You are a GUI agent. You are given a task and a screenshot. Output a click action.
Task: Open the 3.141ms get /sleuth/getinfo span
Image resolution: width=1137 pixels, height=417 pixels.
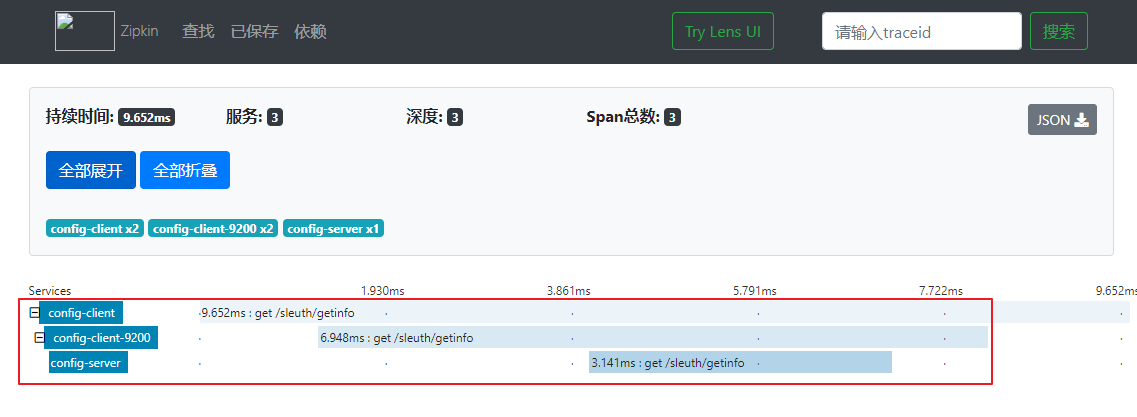point(740,362)
